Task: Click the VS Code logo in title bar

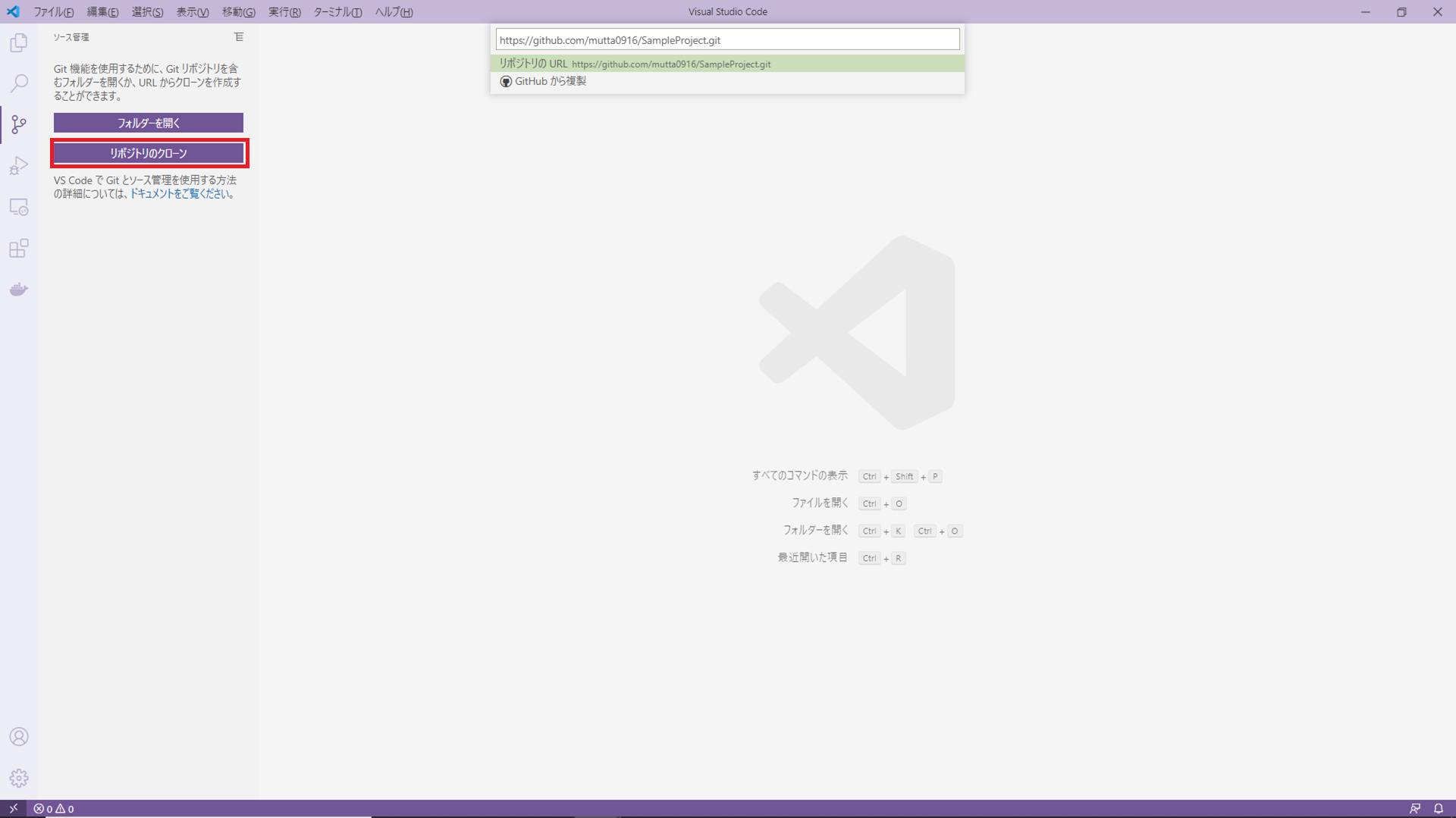Action: 13,11
